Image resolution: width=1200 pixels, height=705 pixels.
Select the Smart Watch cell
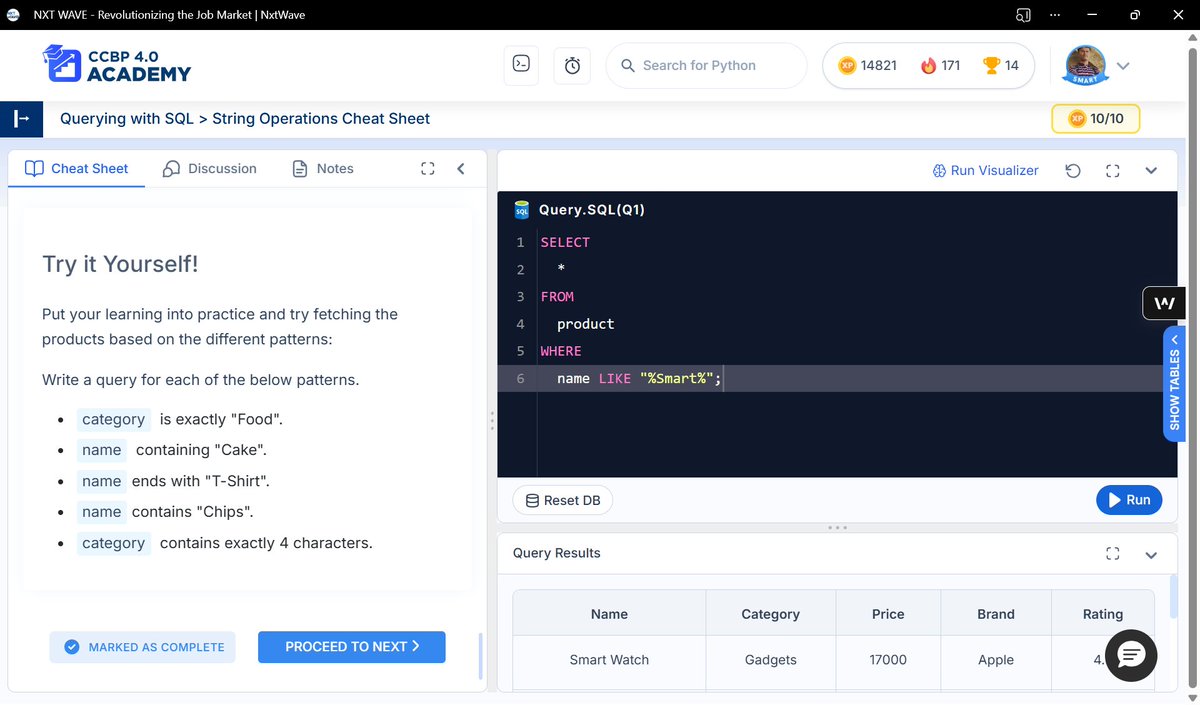tap(609, 660)
